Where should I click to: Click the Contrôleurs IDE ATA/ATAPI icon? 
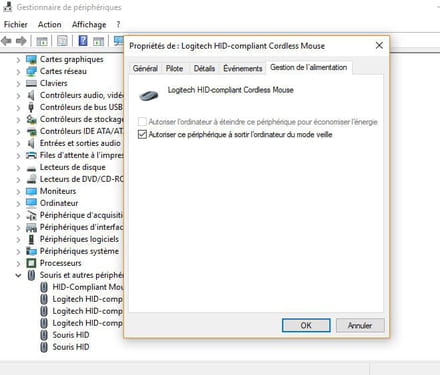[x=31, y=132]
